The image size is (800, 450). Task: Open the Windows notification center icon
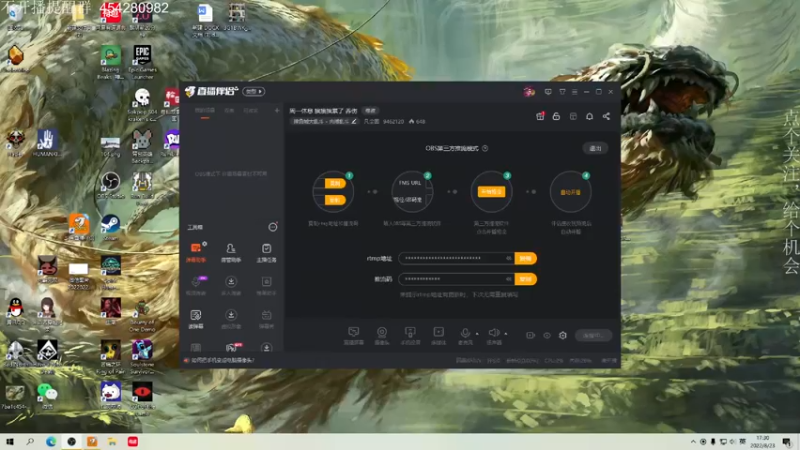(787, 442)
